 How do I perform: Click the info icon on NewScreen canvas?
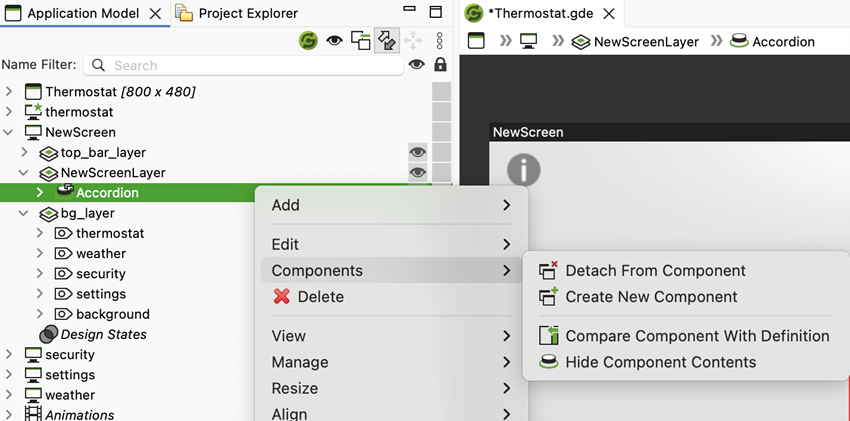[x=524, y=170]
